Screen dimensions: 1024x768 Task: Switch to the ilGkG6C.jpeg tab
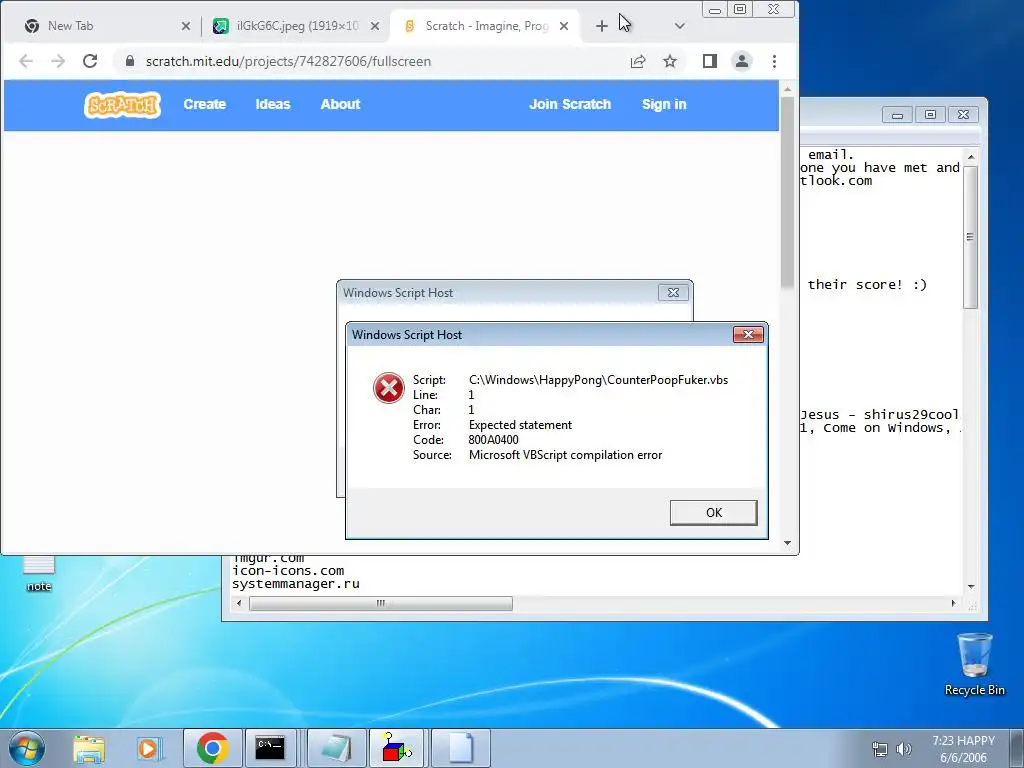[298, 26]
